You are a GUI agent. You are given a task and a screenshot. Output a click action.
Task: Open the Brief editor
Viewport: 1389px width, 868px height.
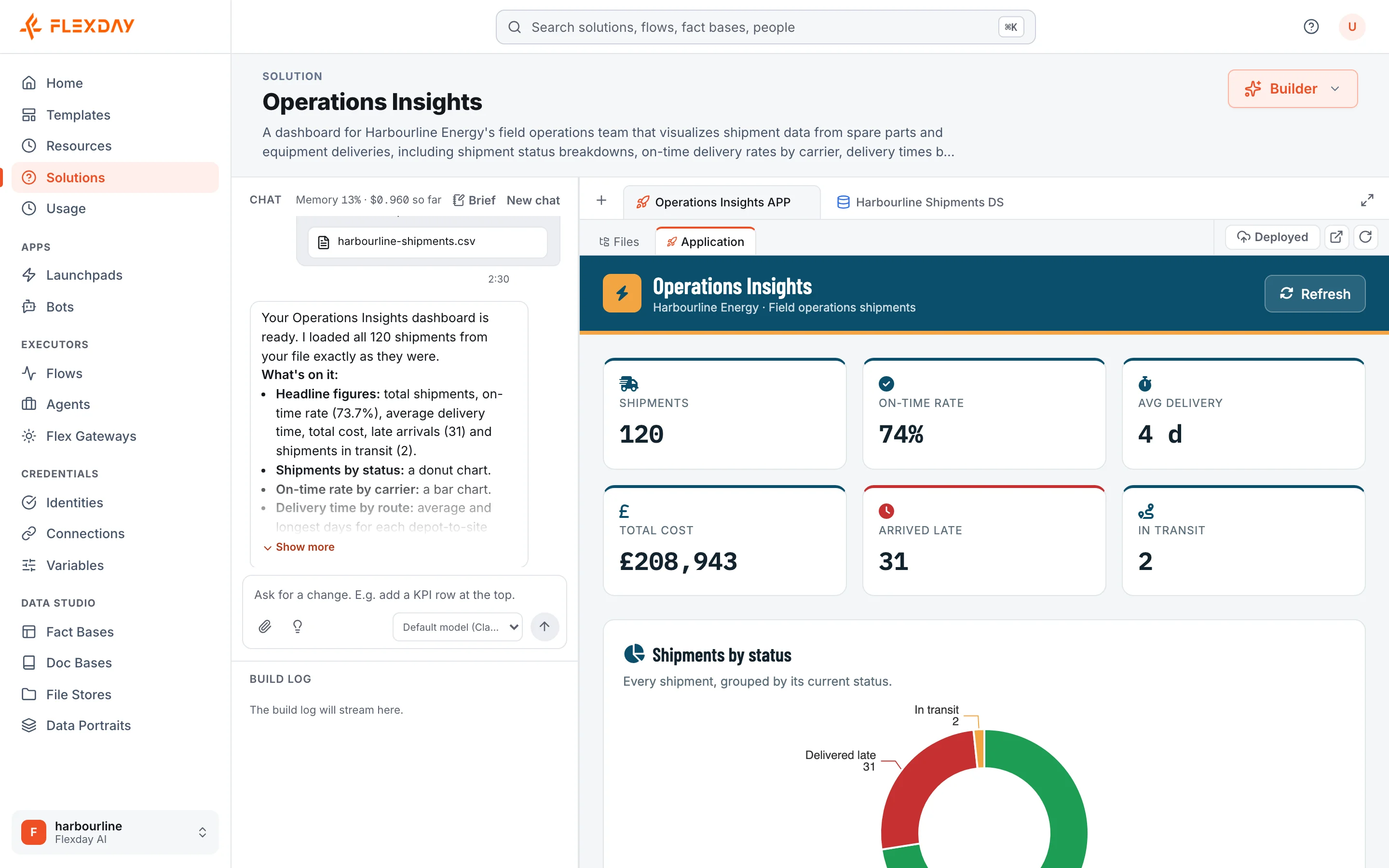pyautogui.click(x=474, y=200)
